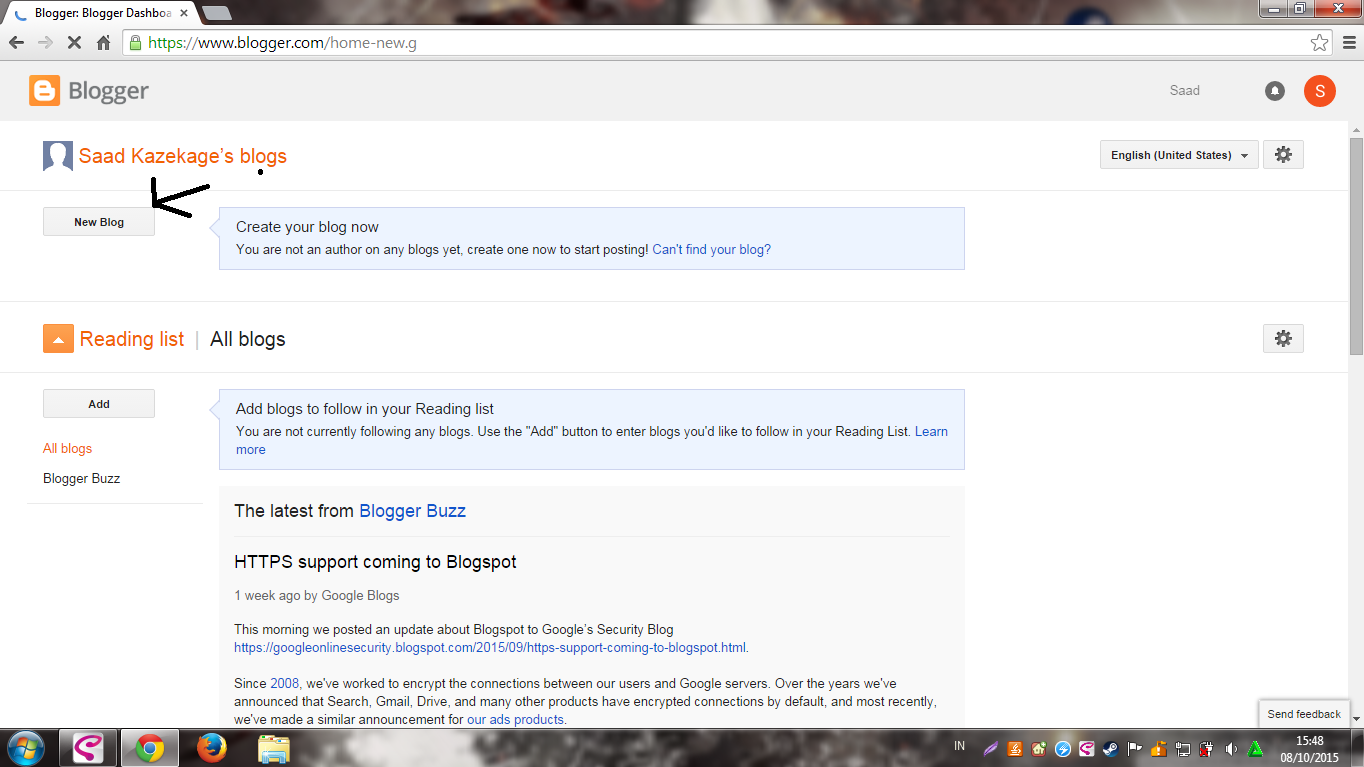Viewport: 1364px width, 767px height.
Task: Click the New Blog button
Action: click(98, 221)
